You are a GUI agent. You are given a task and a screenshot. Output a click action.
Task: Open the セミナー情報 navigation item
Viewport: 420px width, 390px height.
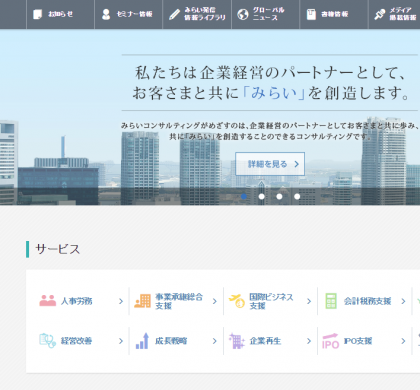129,14
